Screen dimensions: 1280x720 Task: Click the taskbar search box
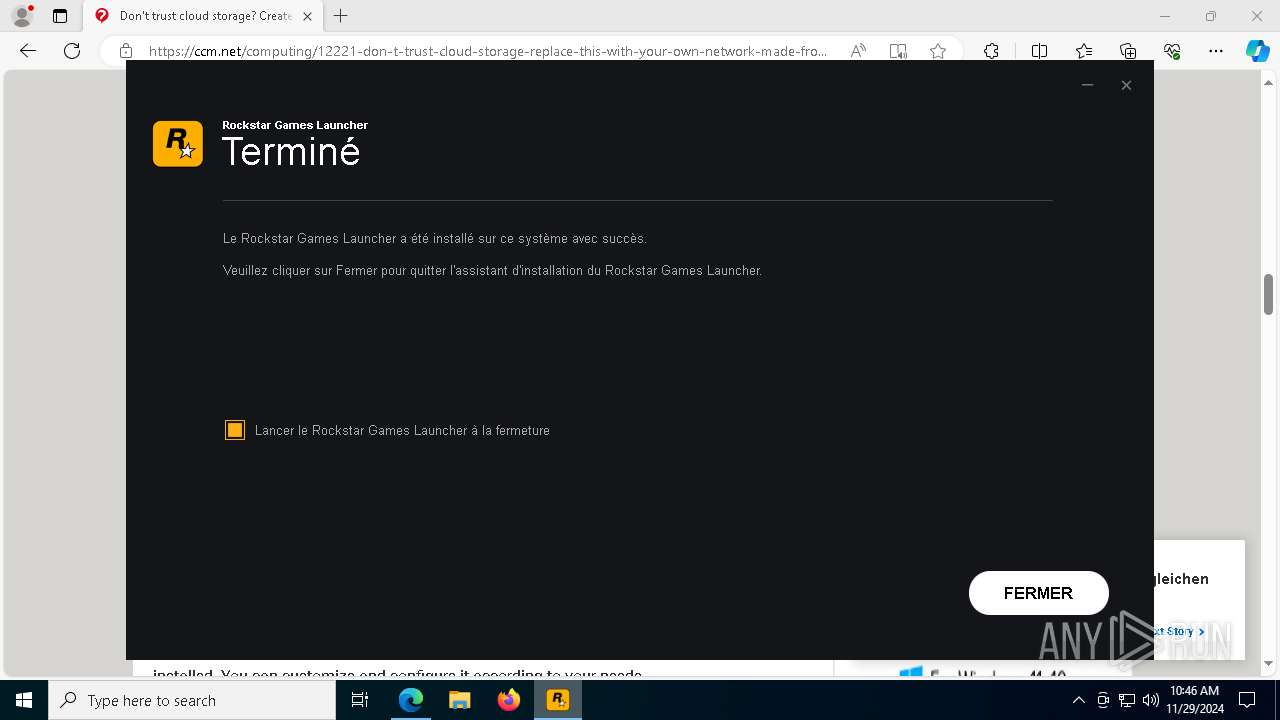point(192,700)
